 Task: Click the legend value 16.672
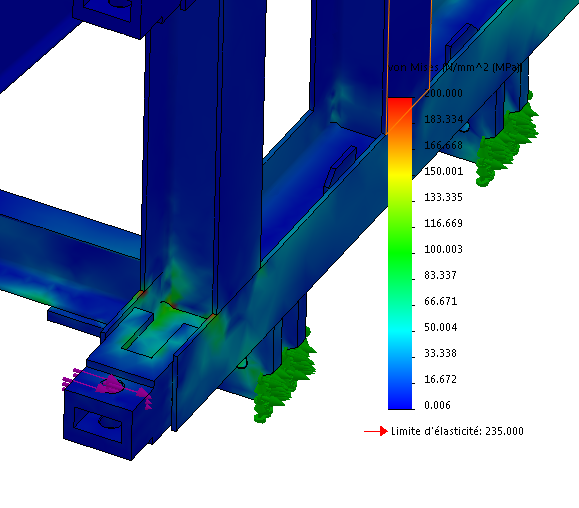[x=441, y=379]
